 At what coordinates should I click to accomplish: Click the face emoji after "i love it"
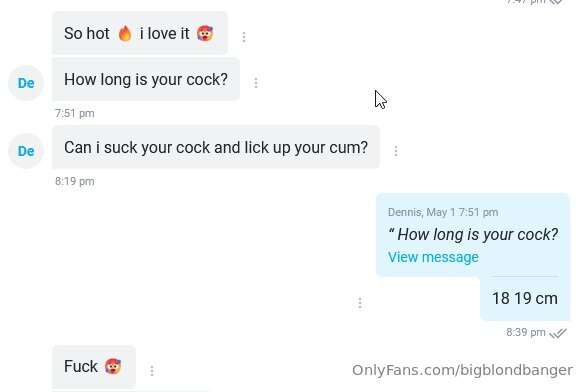(205, 33)
